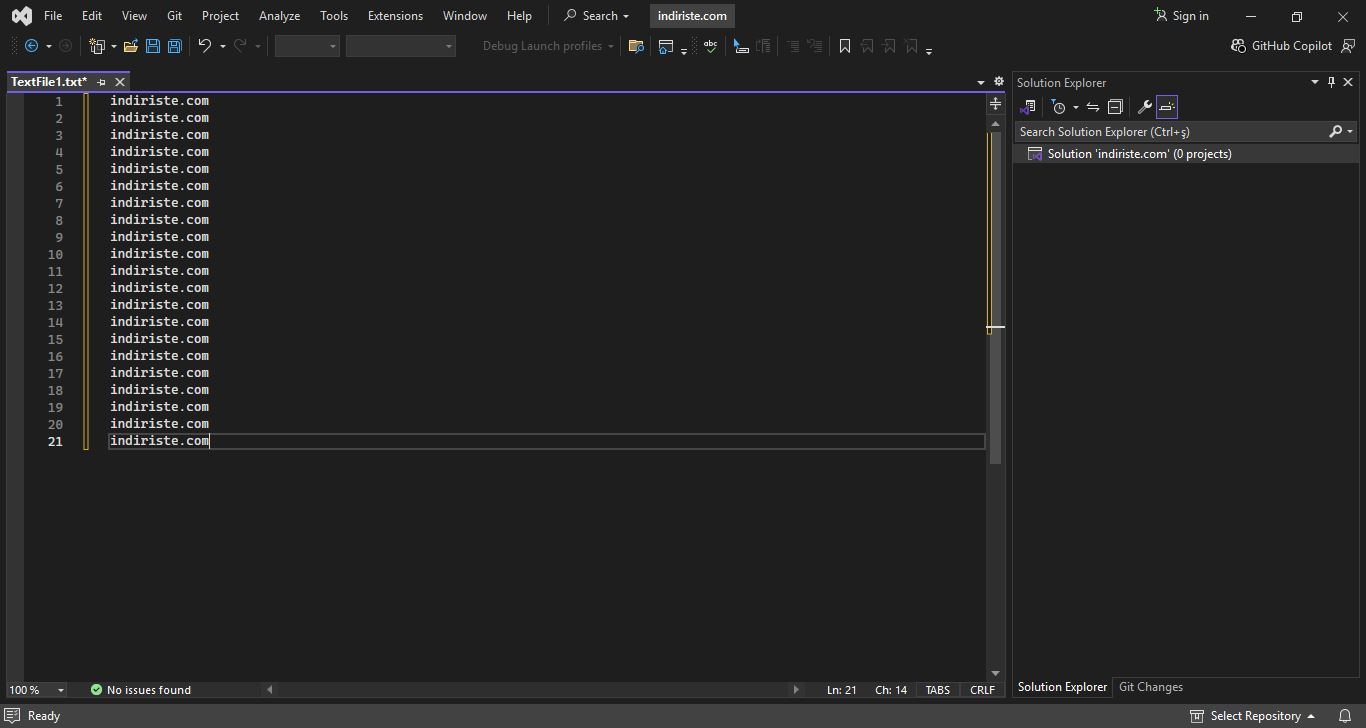Click the text on editor line 10
The height and width of the screenshot is (728, 1366).
coord(159,254)
